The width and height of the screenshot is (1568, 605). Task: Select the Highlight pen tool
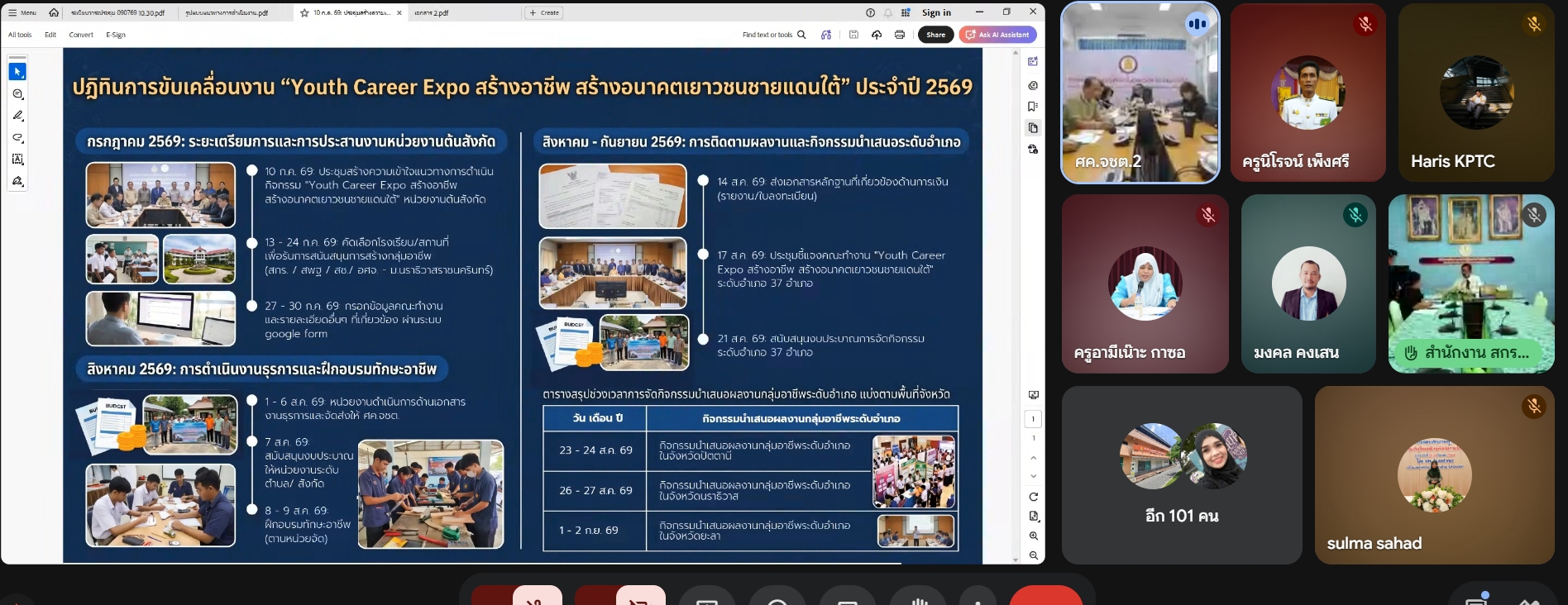tap(17, 116)
